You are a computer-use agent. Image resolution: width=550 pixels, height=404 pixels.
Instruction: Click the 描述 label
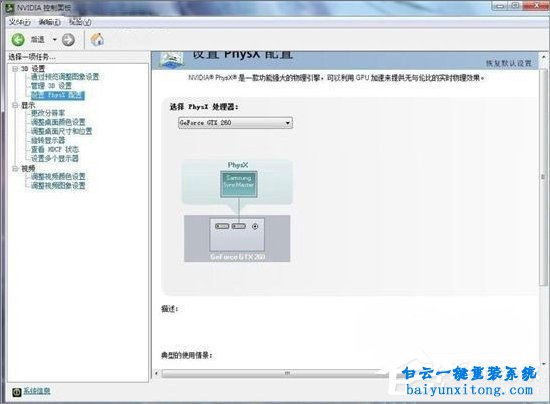pyautogui.click(x=170, y=309)
